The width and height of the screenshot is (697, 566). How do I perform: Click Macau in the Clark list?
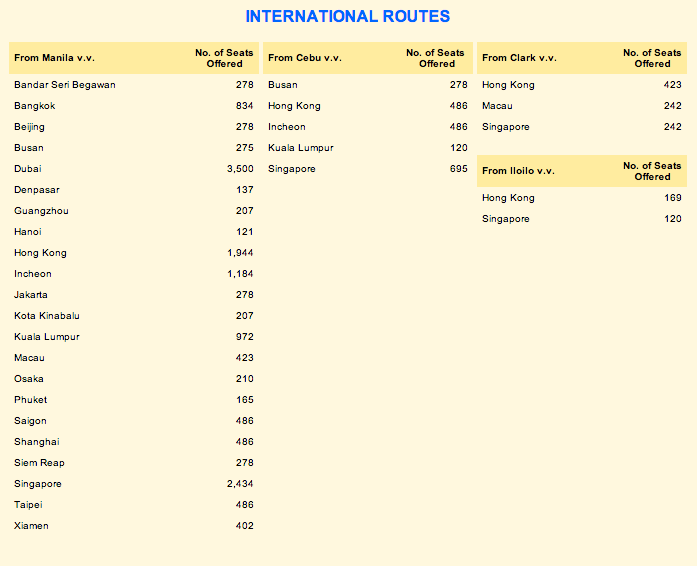[x=497, y=106]
